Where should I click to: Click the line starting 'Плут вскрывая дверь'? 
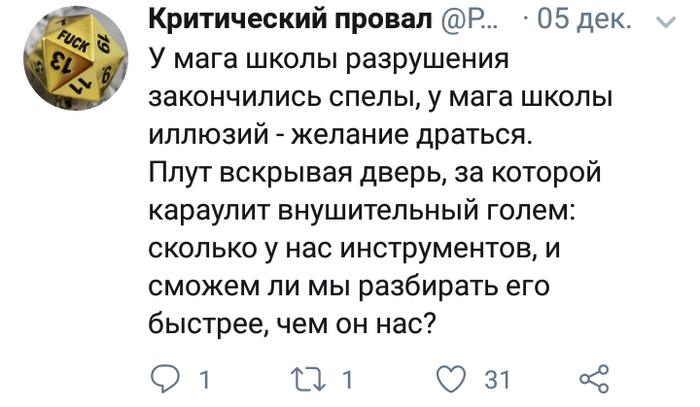(x=374, y=173)
